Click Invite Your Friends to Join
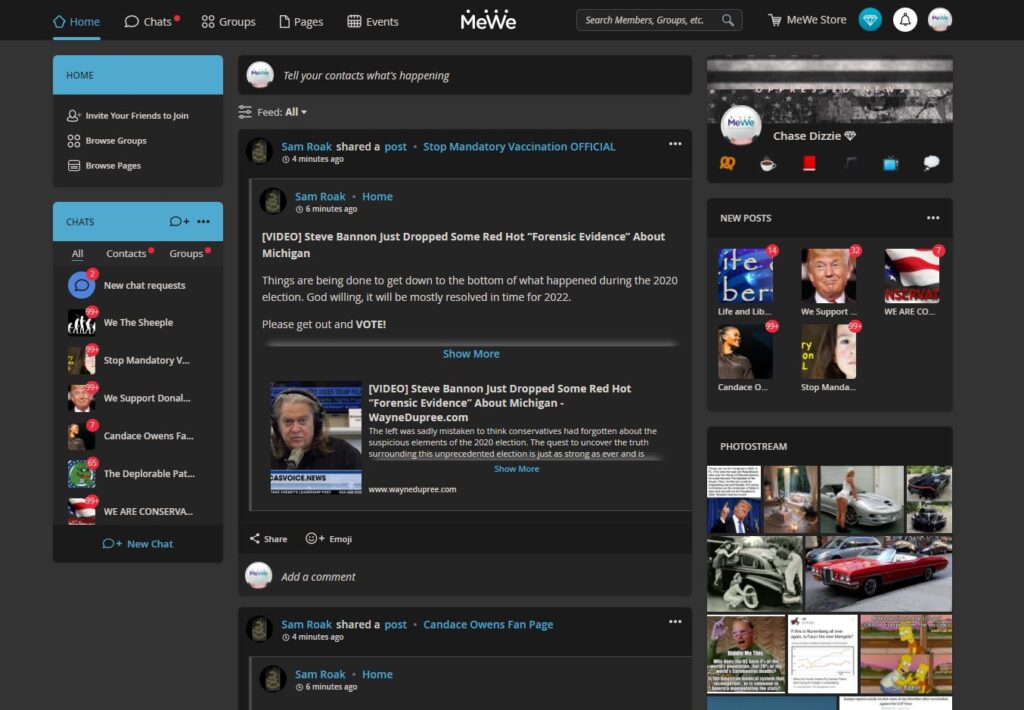This screenshot has height=710, width=1024. tap(128, 116)
